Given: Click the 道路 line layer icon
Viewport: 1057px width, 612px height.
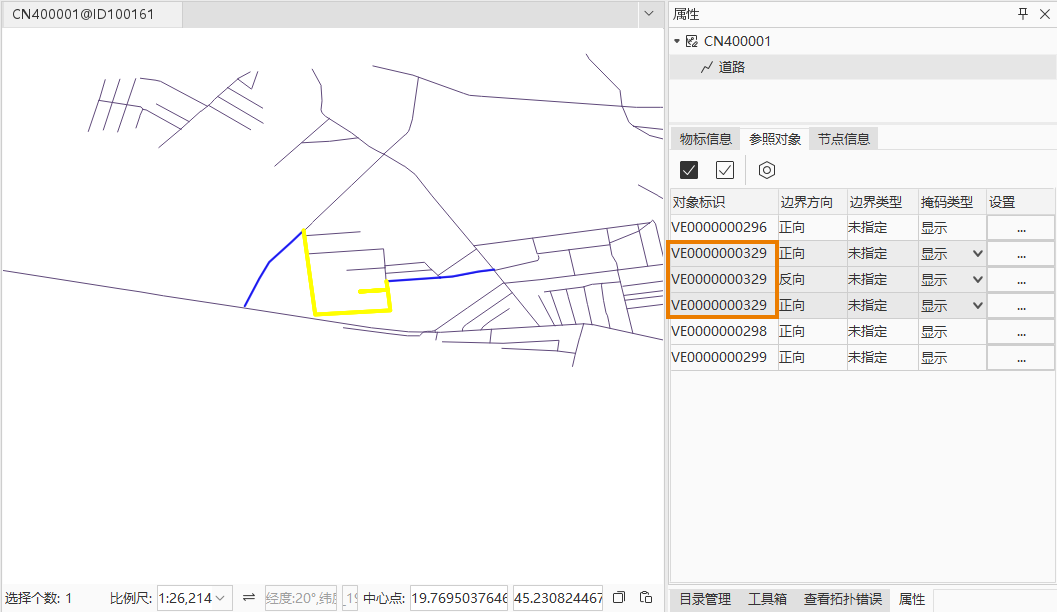Looking at the screenshot, I should [706, 68].
